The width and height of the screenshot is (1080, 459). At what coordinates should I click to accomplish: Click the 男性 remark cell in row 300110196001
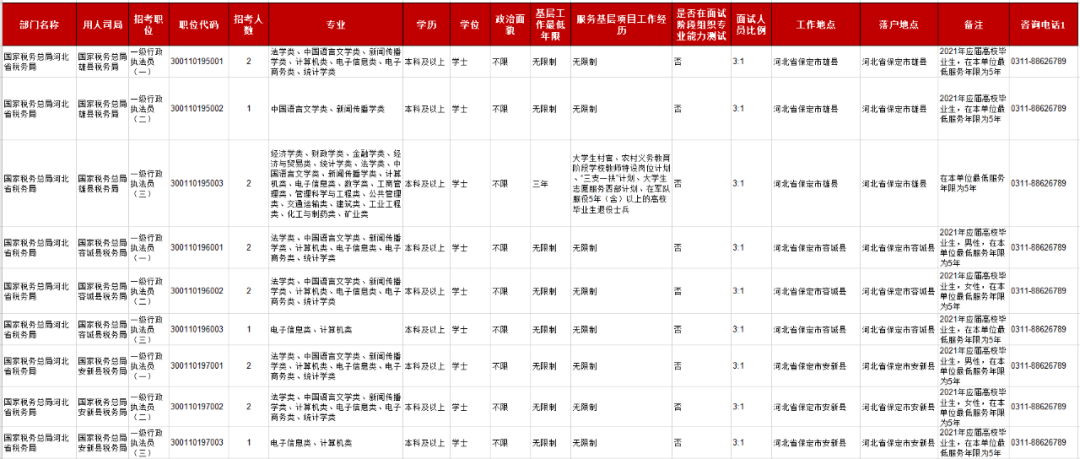(973, 247)
